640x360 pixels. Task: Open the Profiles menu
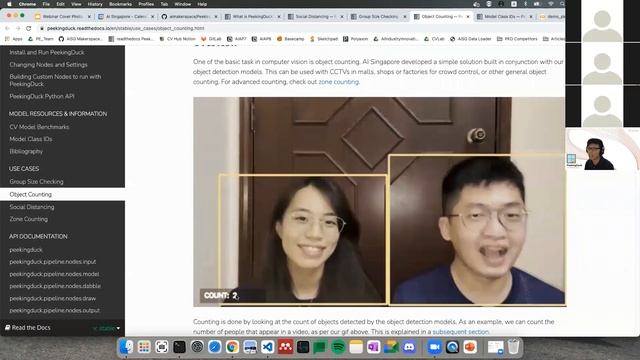pos(146,4)
